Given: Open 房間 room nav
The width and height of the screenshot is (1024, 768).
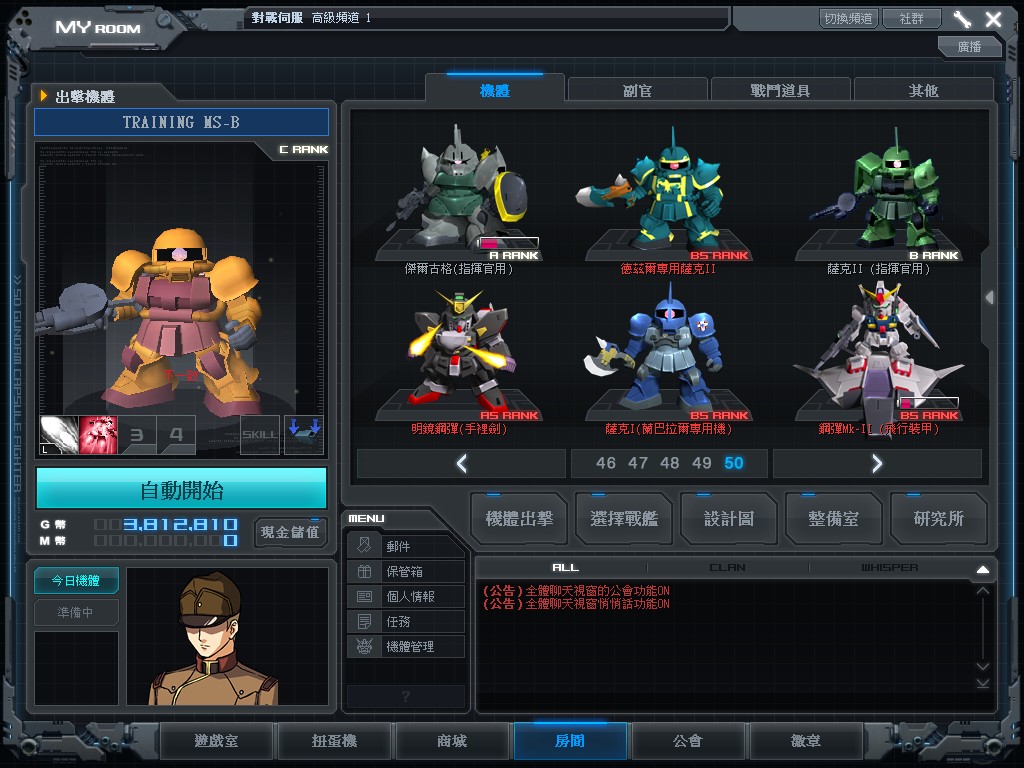Looking at the screenshot, I should 570,741.
